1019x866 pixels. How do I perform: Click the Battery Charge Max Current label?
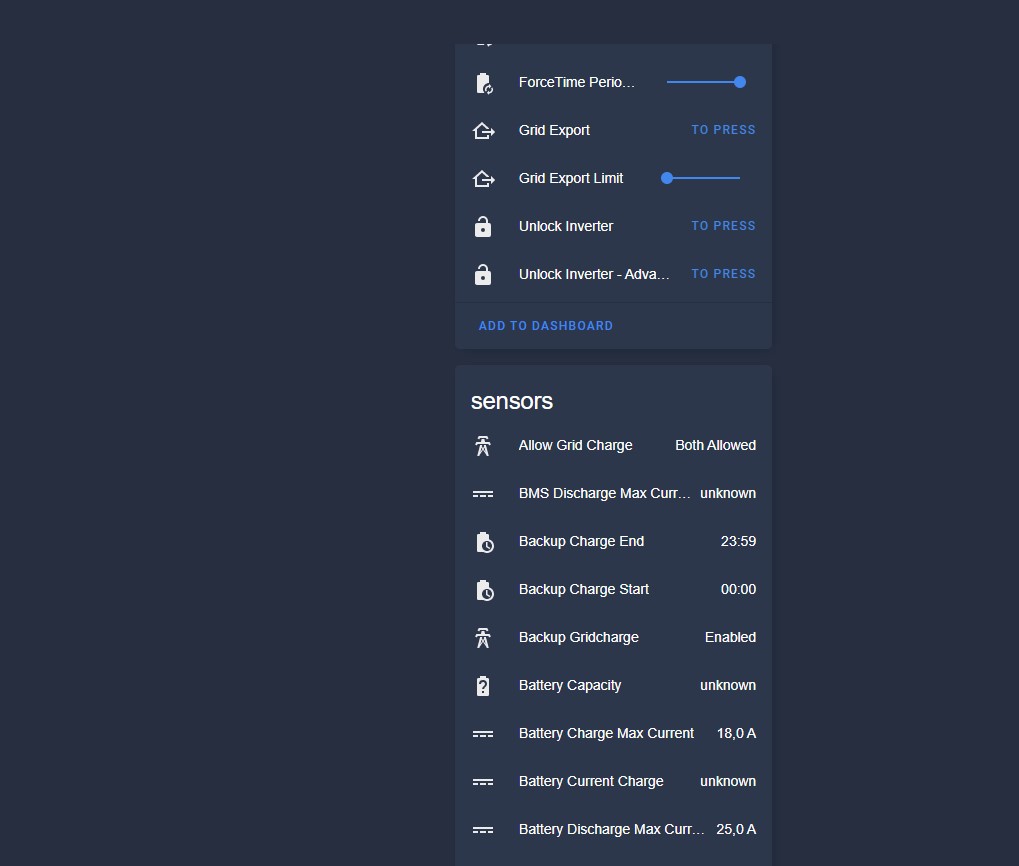coord(606,733)
